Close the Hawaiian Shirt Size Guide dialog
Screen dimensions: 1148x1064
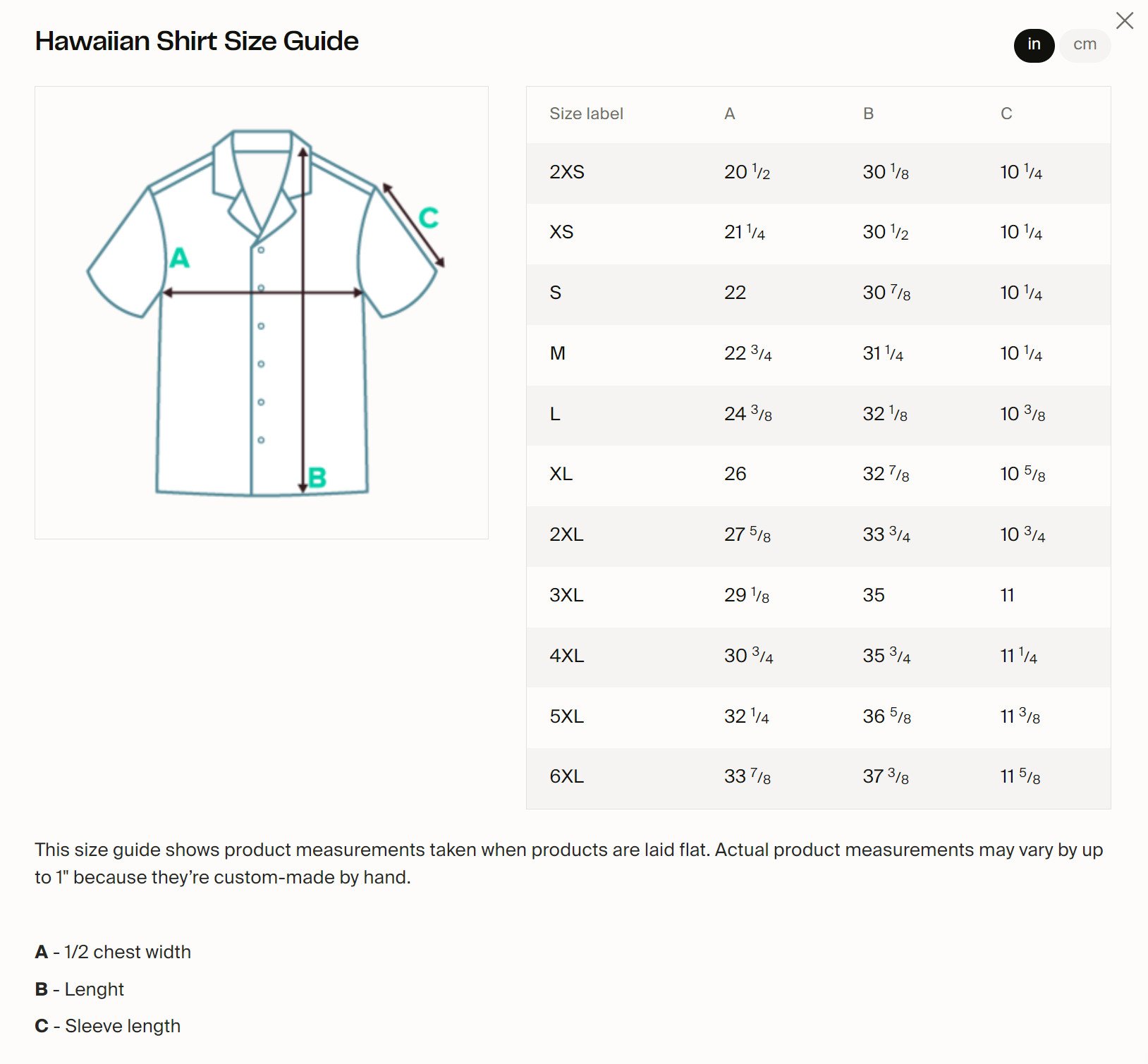pyautogui.click(x=1125, y=20)
